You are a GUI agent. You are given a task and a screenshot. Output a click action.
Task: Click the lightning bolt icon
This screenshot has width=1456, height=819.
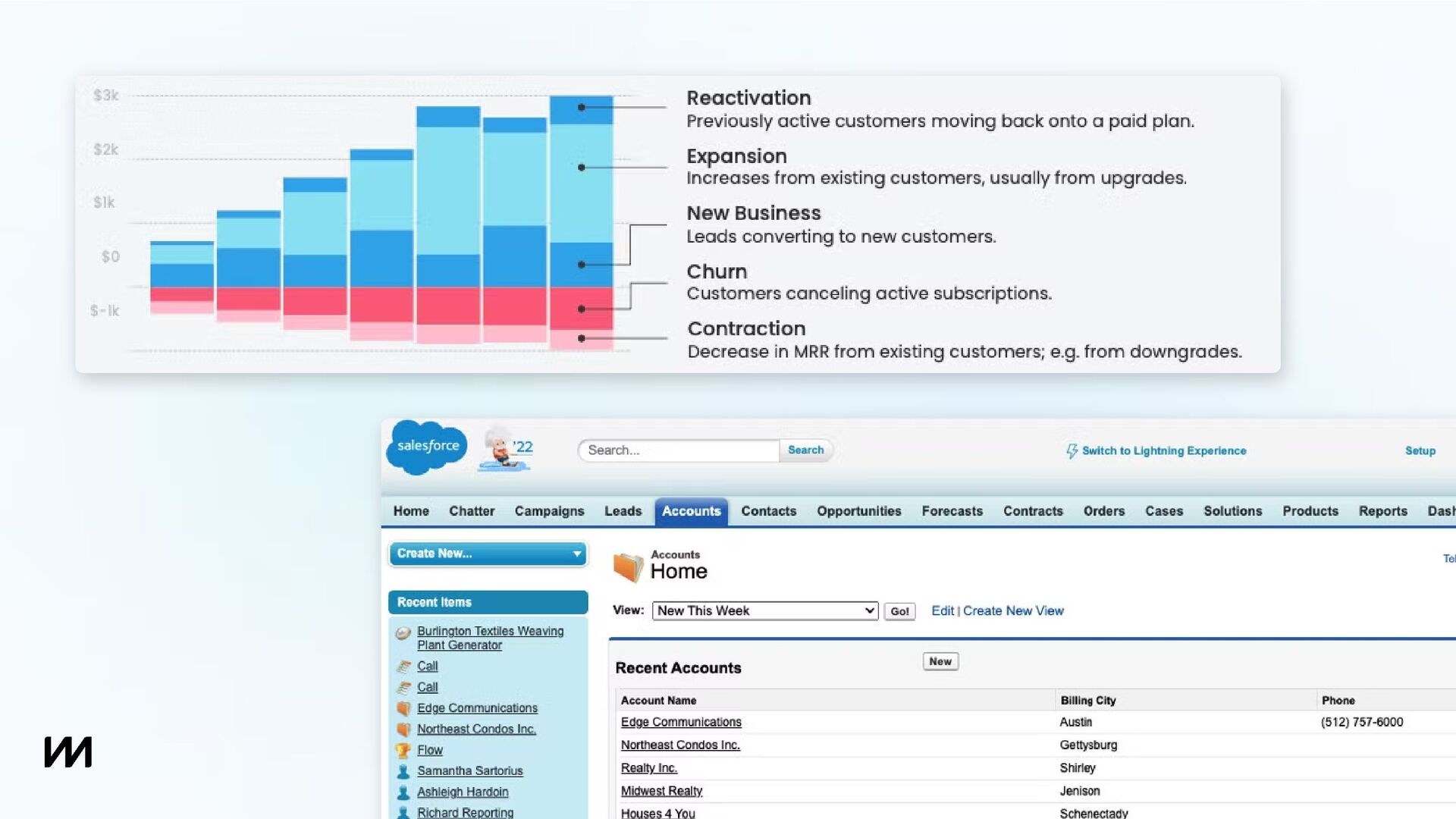[x=1072, y=451]
